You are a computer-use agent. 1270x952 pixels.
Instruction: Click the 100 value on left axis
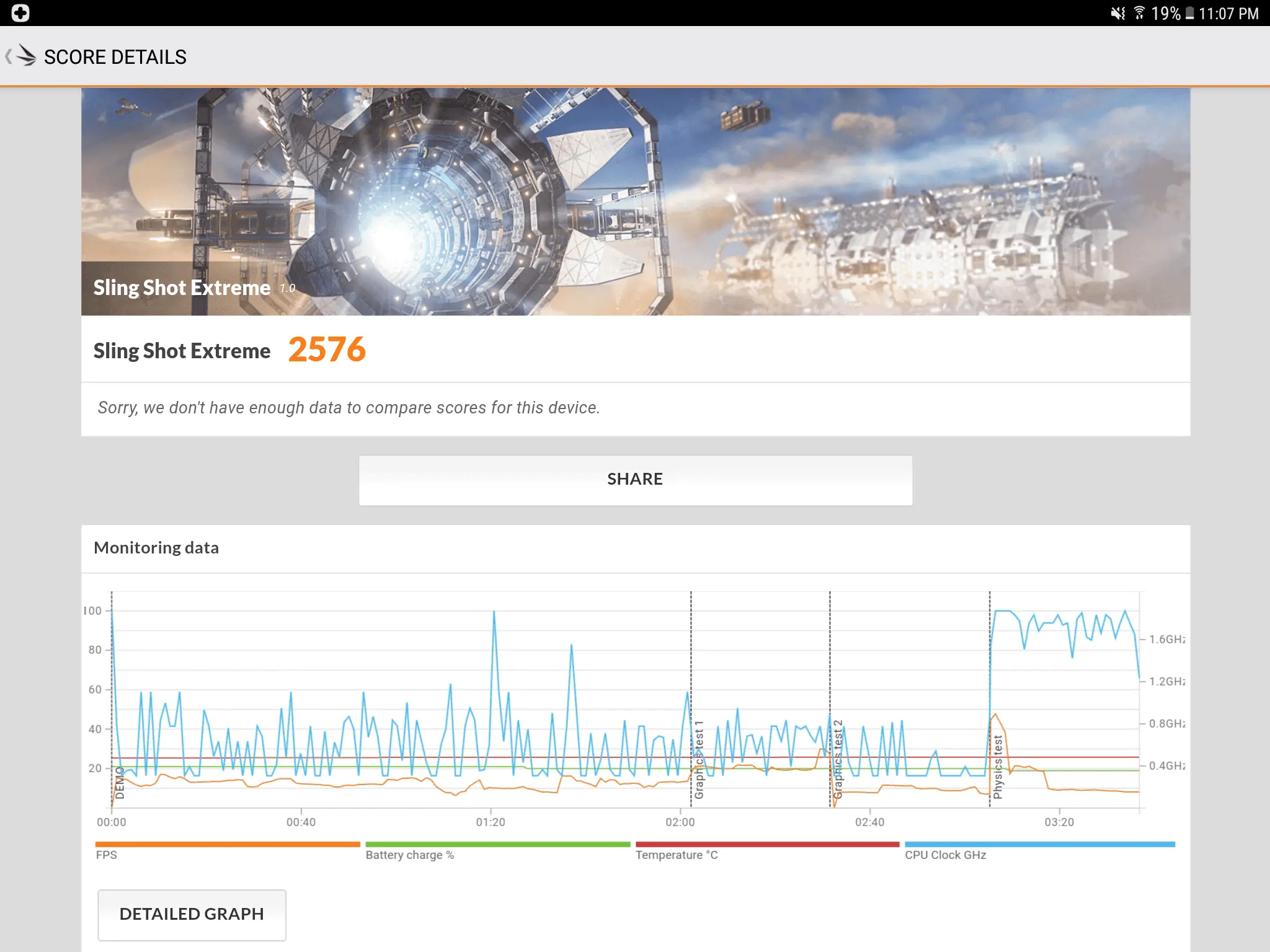point(92,611)
